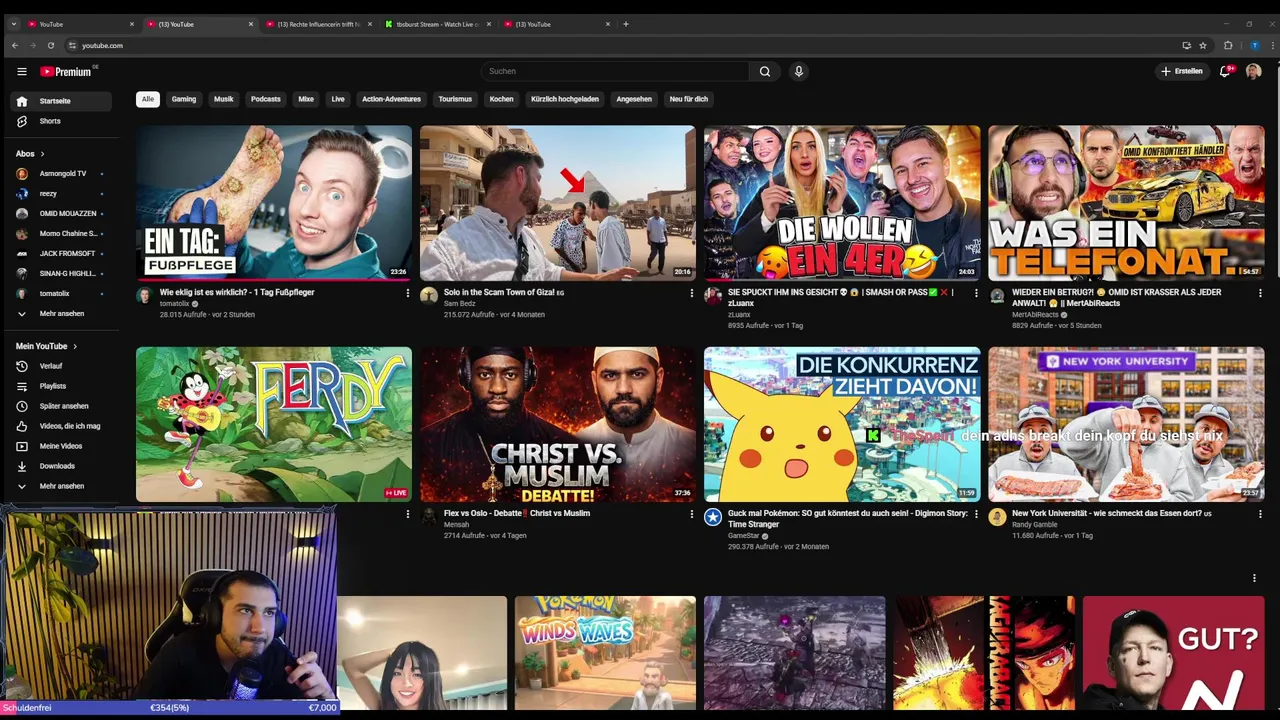Image resolution: width=1280 pixels, height=720 pixels.
Task: Click the youtube.com address bar
Action: [620, 45]
